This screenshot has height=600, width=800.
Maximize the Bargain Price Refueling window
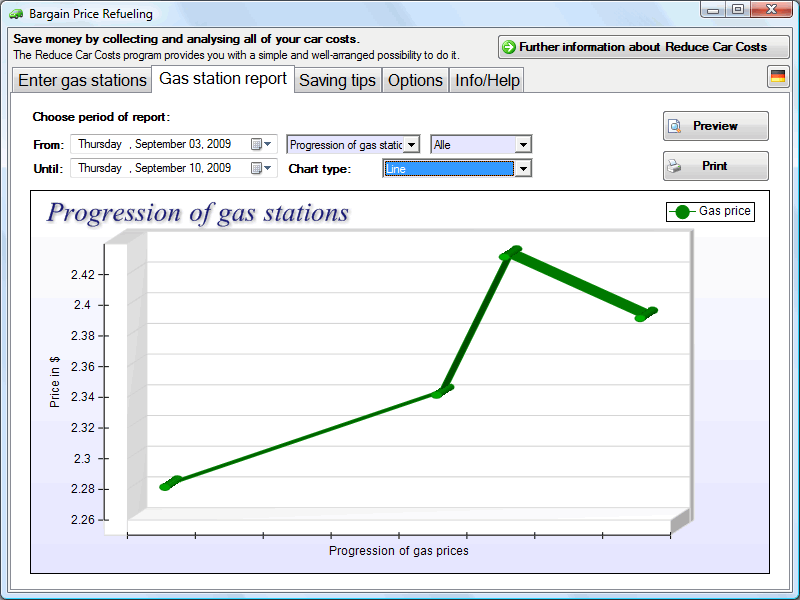[738, 10]
